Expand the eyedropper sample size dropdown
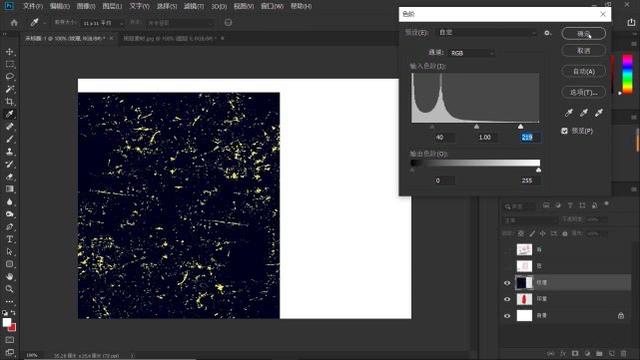The height and width of the screenshot is (360, 640). [102, 23]
